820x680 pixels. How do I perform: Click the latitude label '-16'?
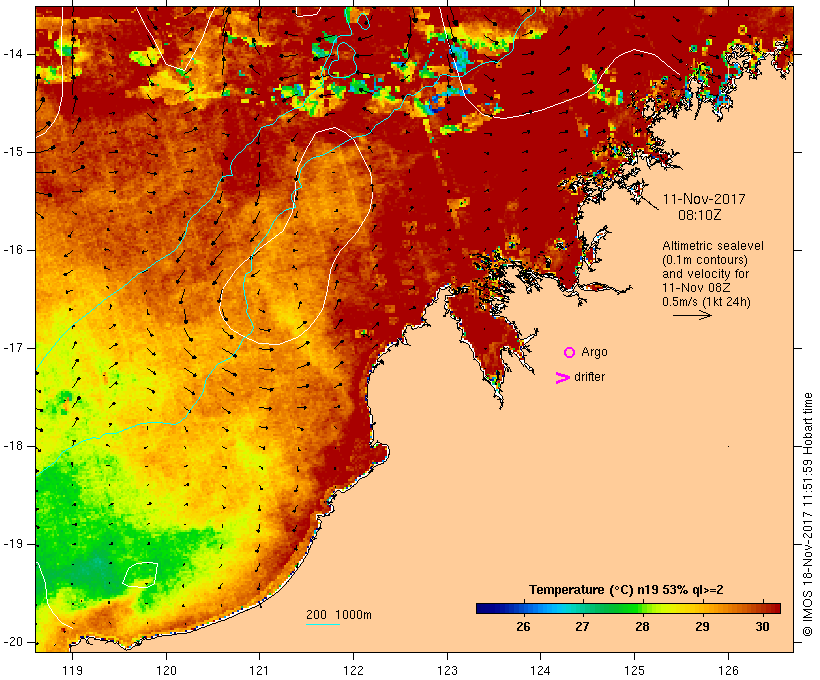(12, 250)
